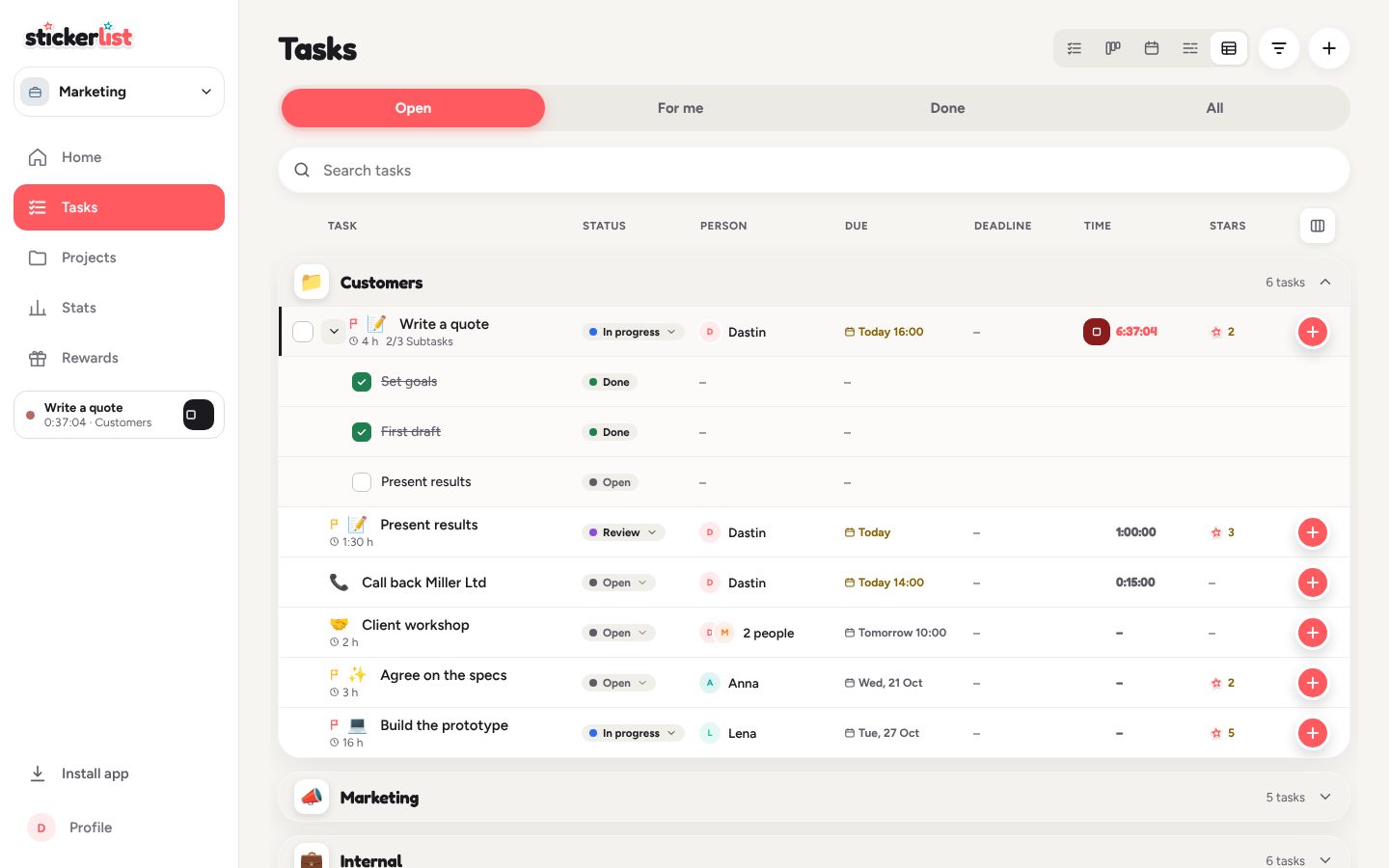1389x868 pixels.
Task: Stop the running timer on Write a quote row
Action: (x=1097, y=332)
